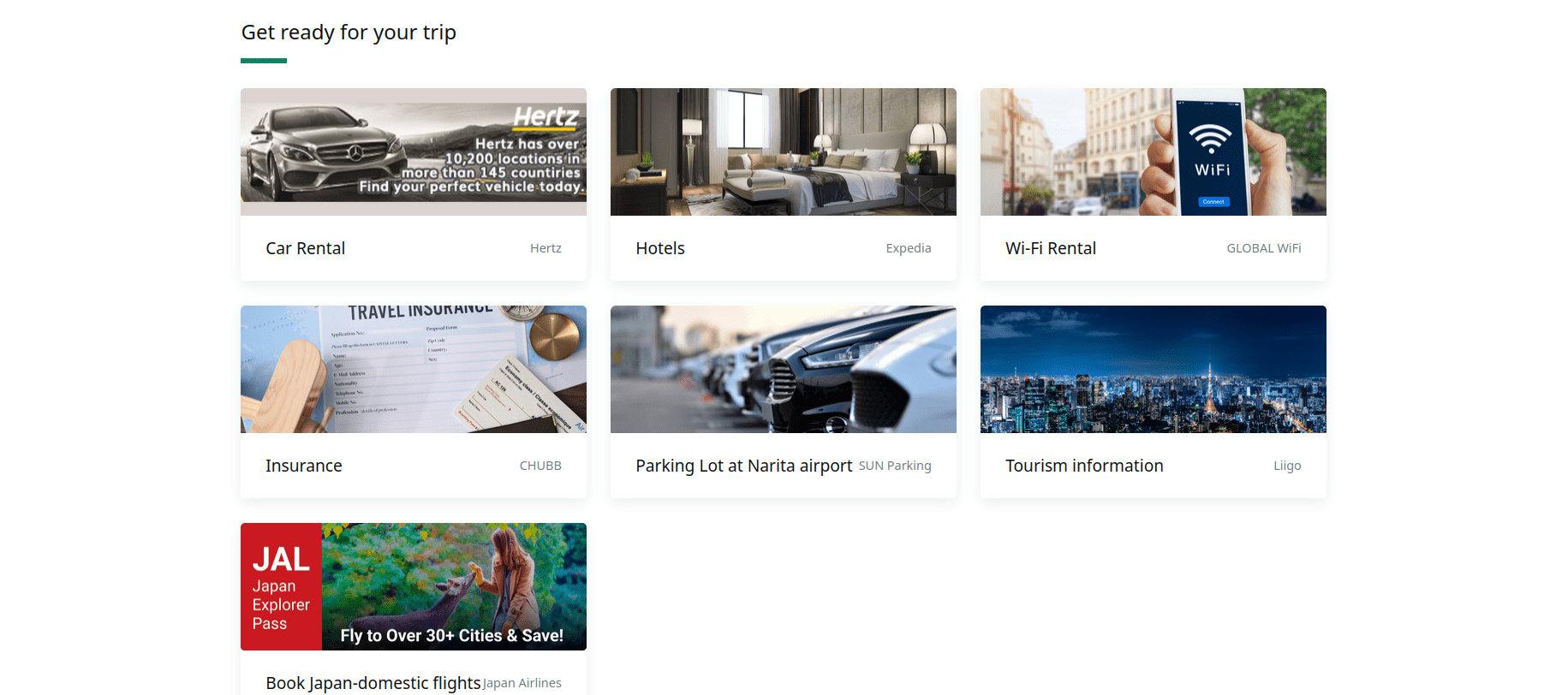
Task: Open the Tokyo night skyline image
Action: 1154,369
